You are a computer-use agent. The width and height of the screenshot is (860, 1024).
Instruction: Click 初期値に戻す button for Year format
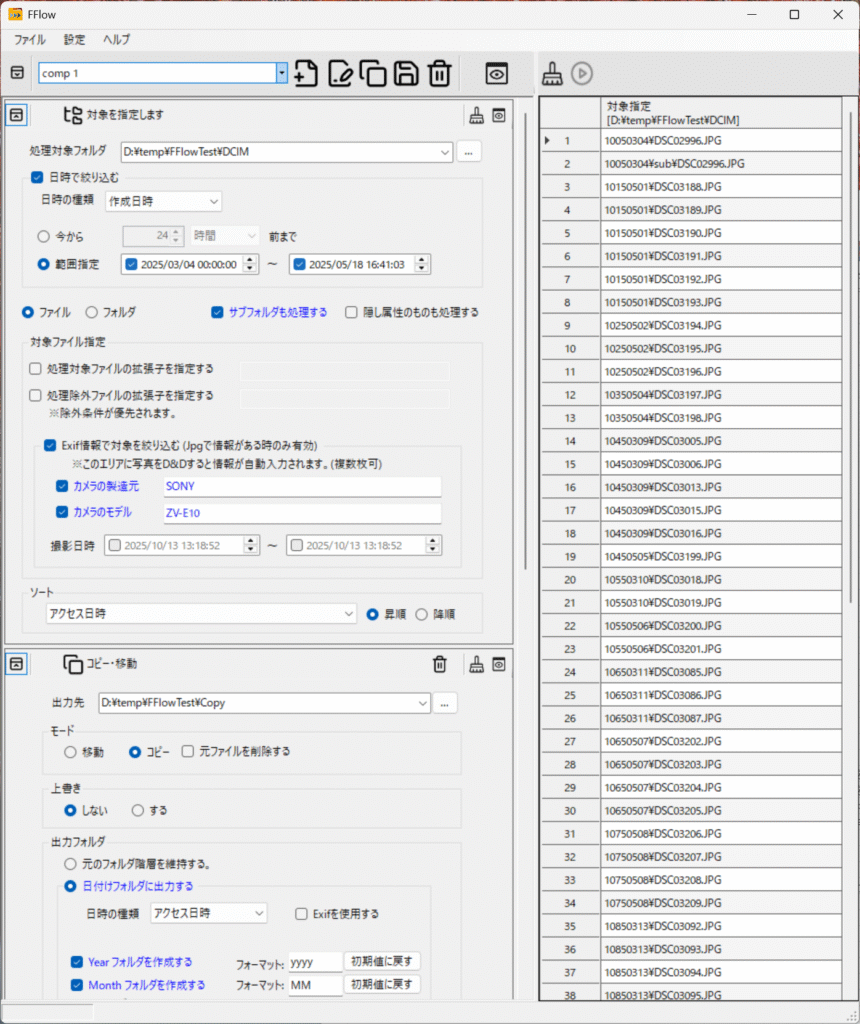click(382, 961)
